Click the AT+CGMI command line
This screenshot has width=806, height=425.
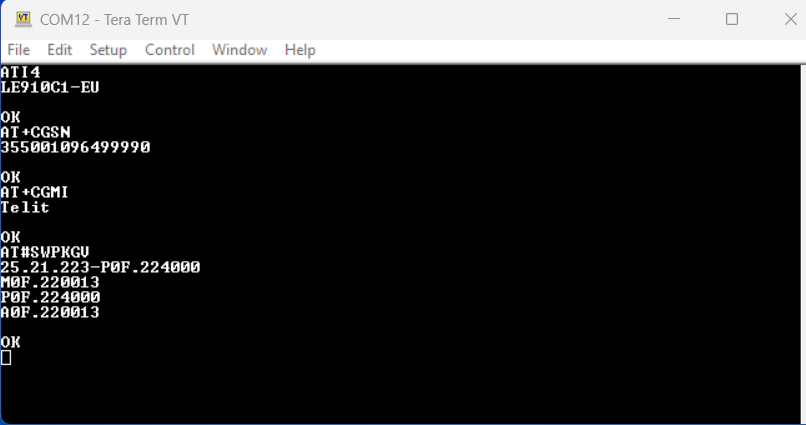[34, 192]
